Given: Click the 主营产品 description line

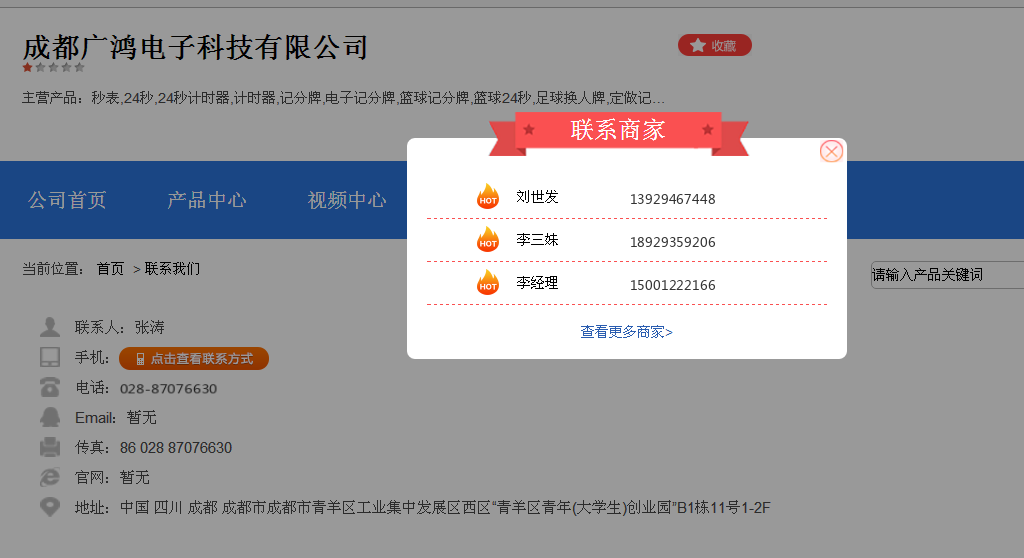Looking at the screenshot, I should (344, 98).
